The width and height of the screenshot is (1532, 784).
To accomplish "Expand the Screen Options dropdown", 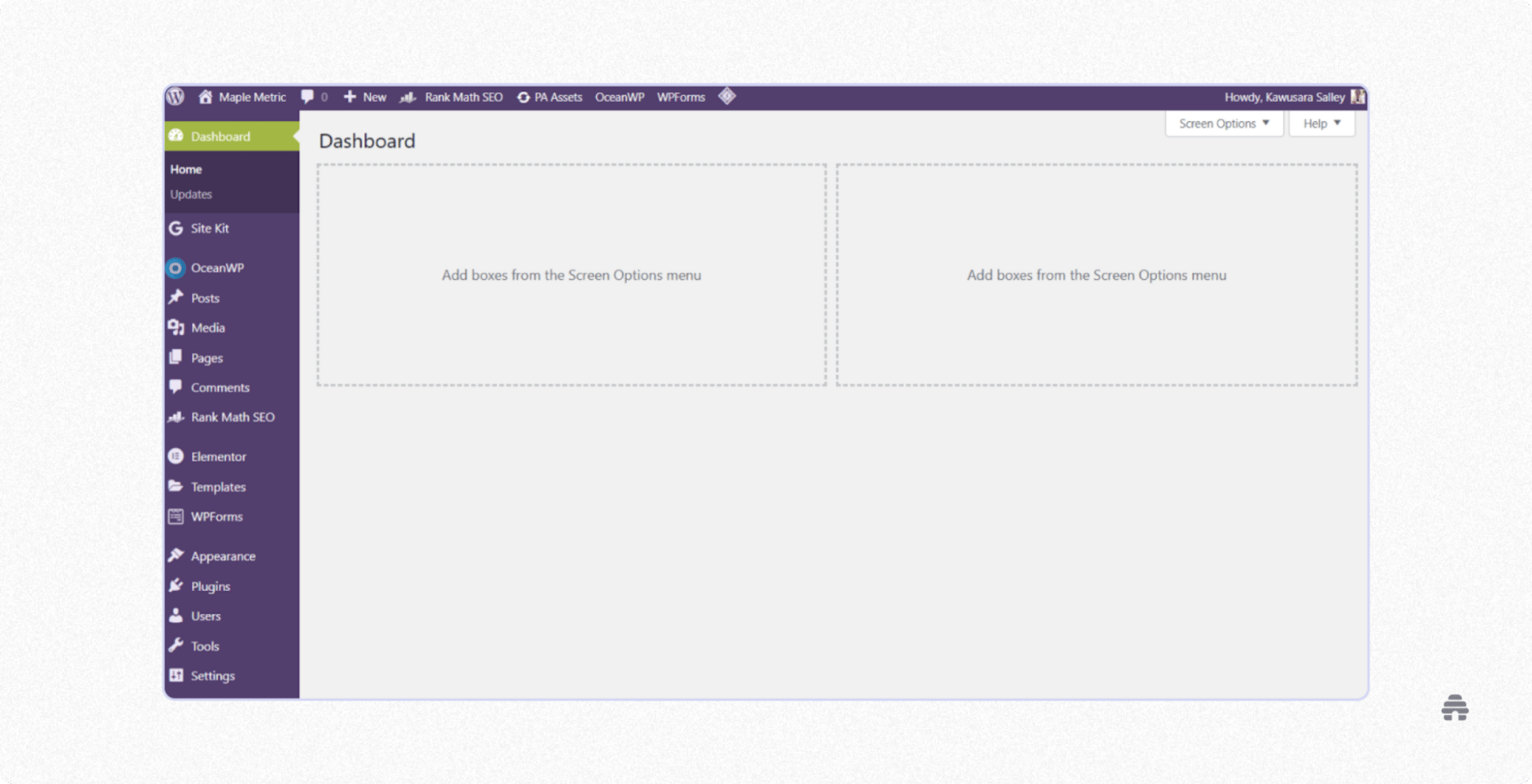I will (x=1224, y=124).
